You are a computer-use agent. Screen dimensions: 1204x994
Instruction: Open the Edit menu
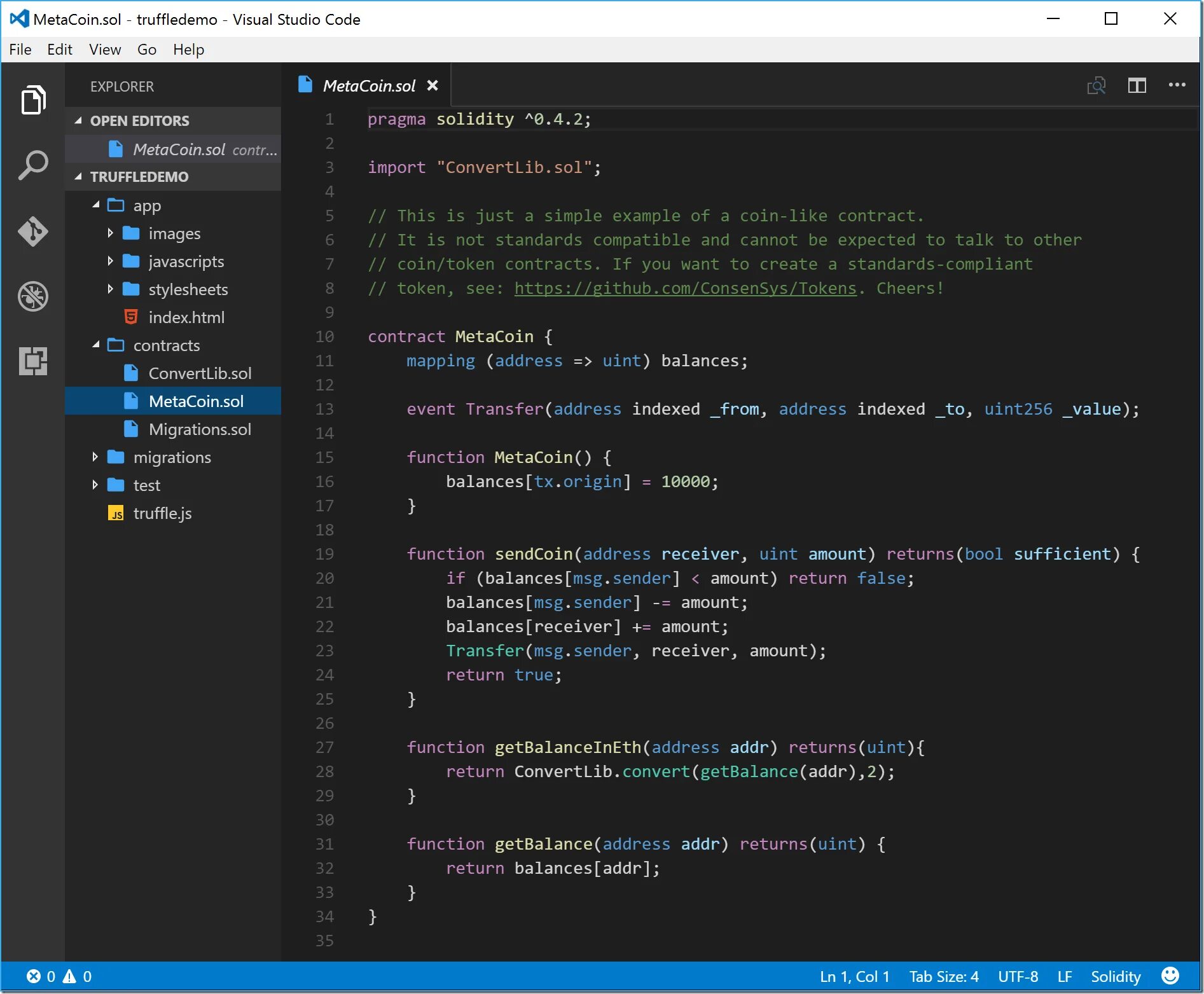click(60, 50)
